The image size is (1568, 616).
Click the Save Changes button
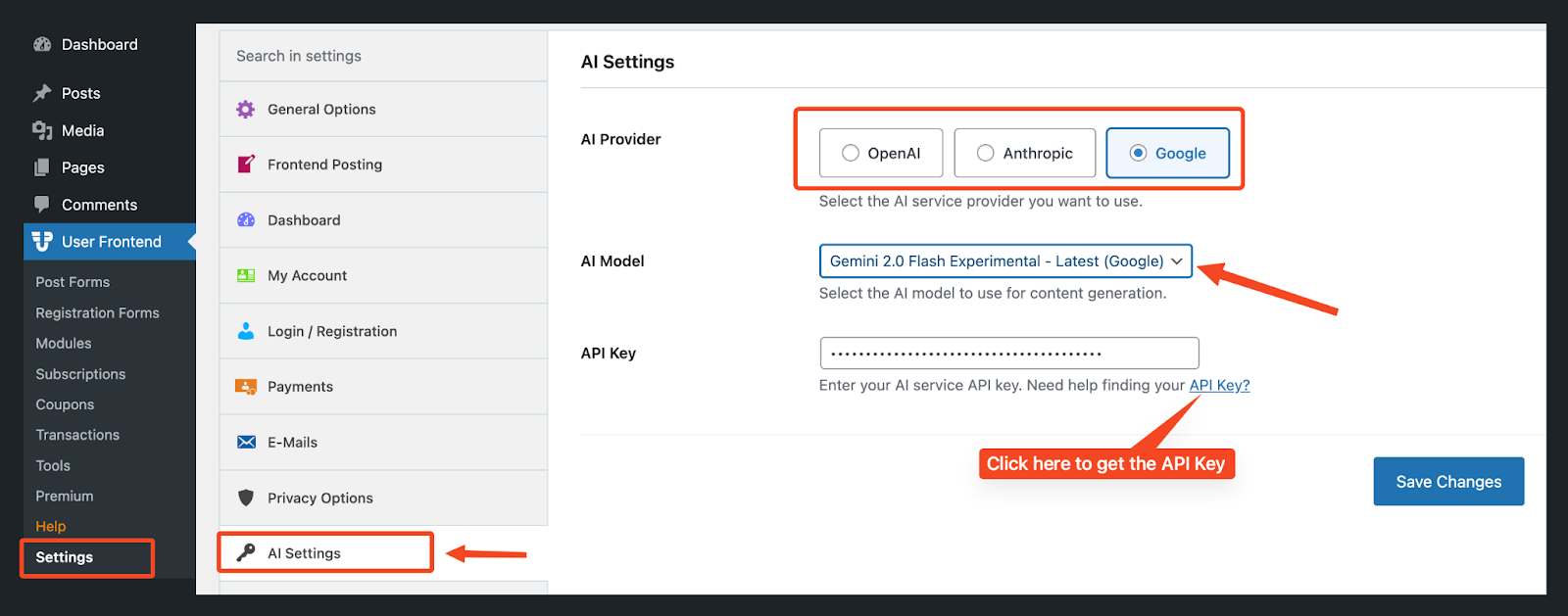(x=1448, y=482)
